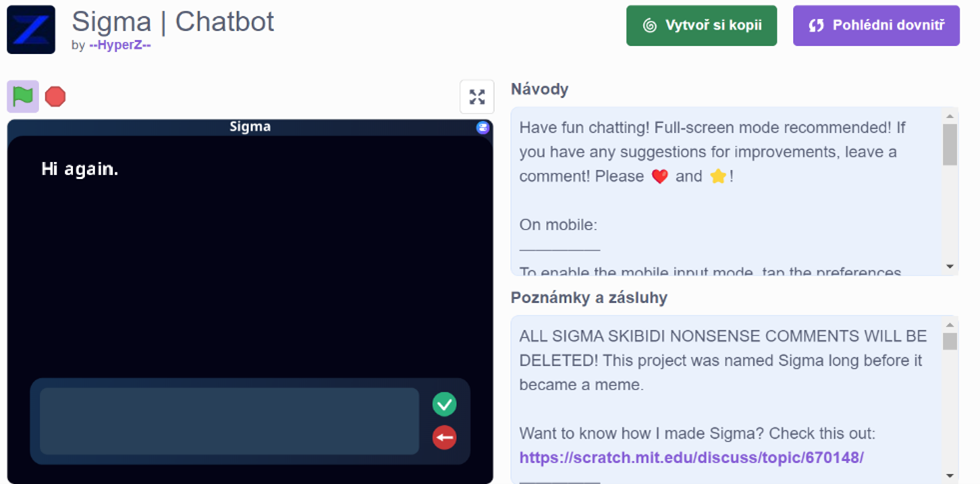Click the red backspace arrow button
980x484 pixels.
click(x=444, y=437)
